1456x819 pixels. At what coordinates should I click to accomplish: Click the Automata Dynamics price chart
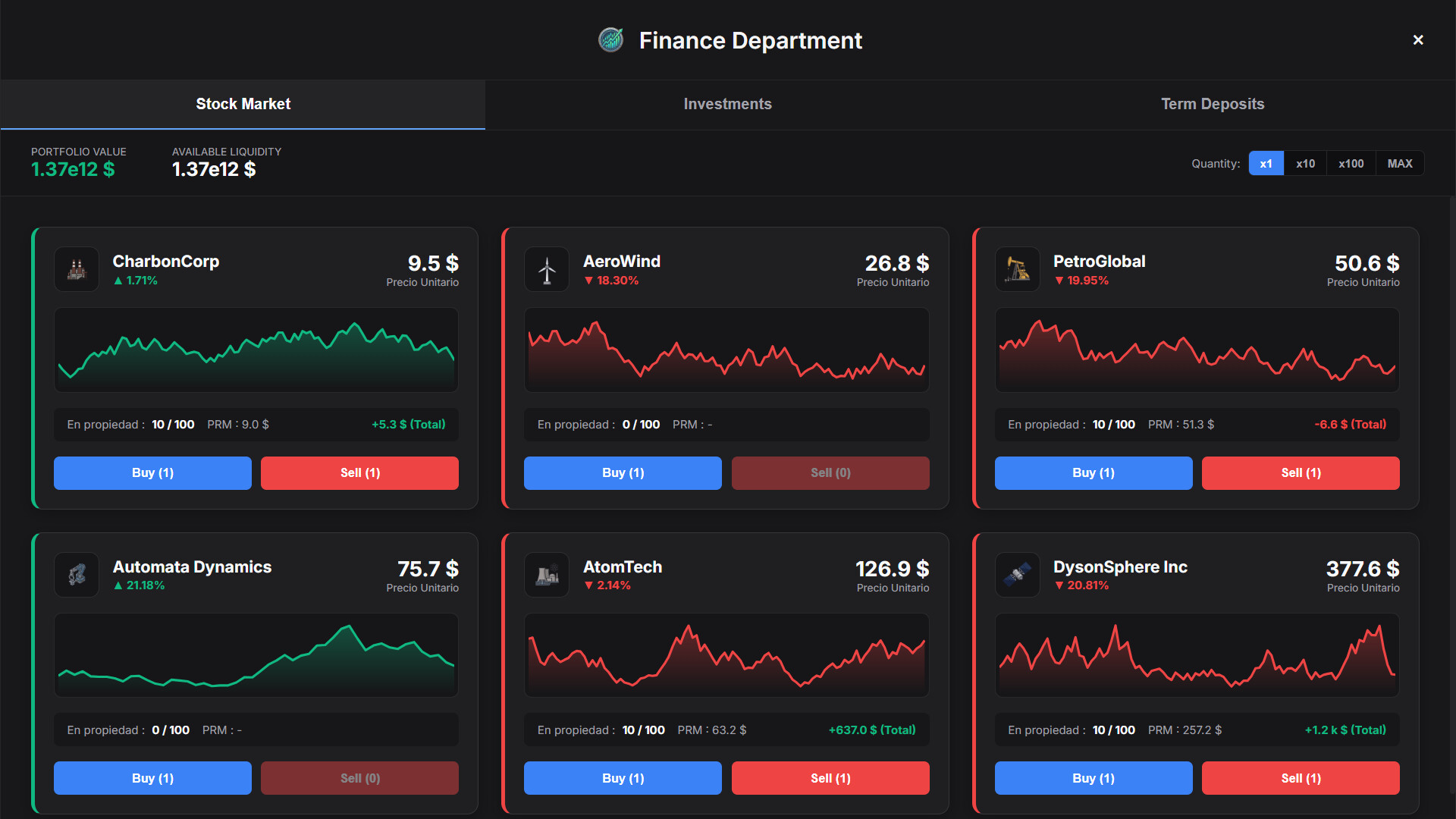[x=256, y=655]
